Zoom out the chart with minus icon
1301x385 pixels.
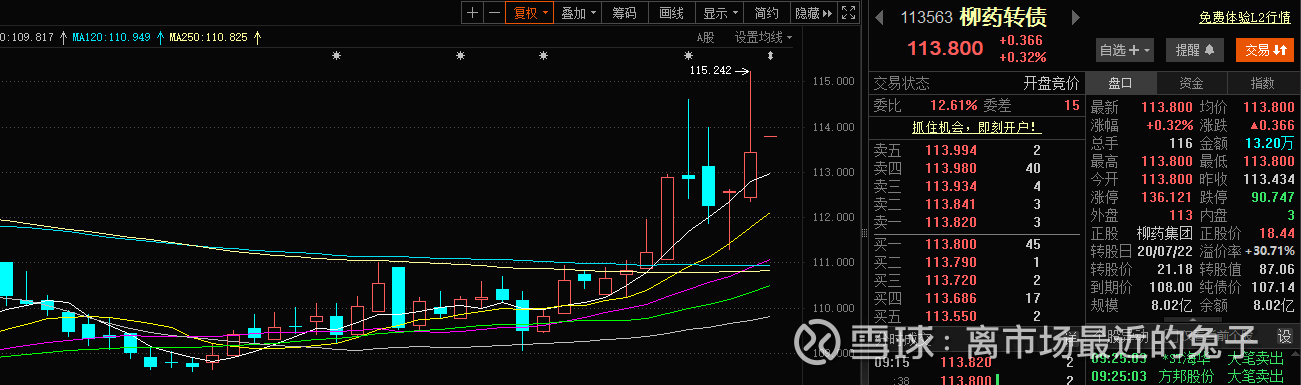pos(494,13)
